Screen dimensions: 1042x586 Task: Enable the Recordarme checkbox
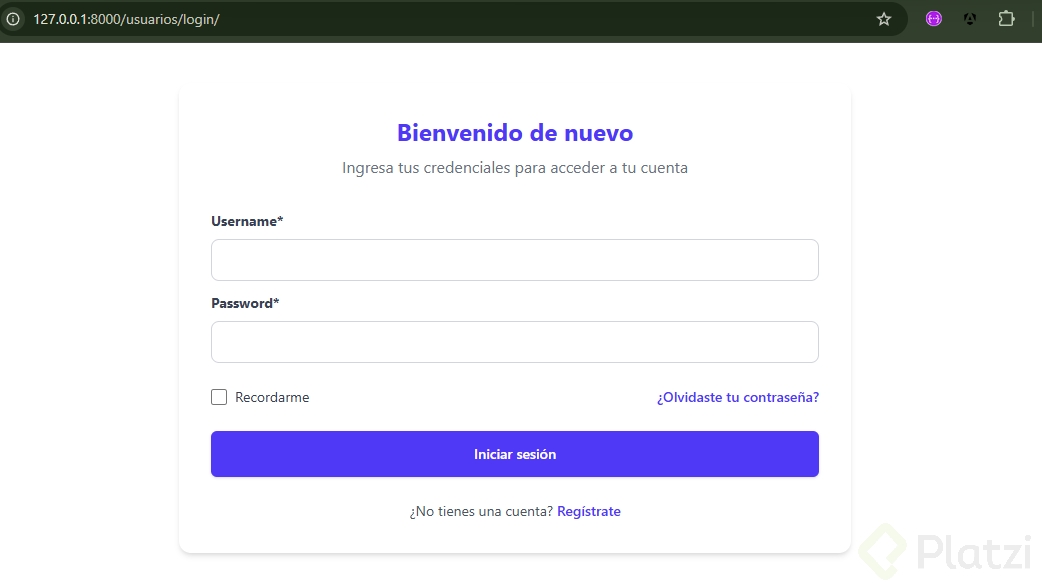219,397
